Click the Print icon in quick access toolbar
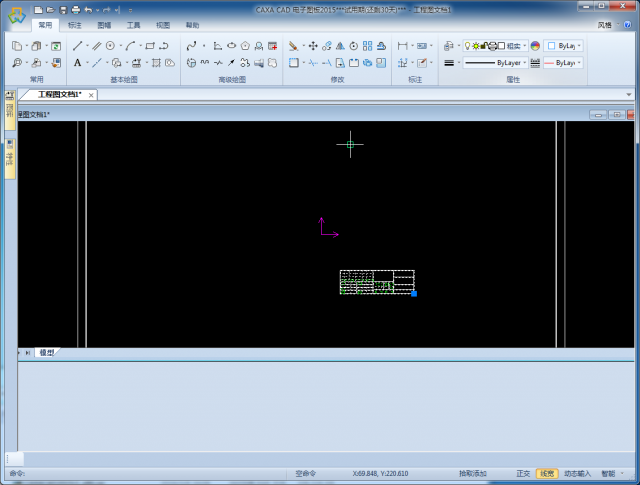The width and height of the screenshot is (640, 485). click(x=75, y=9)
